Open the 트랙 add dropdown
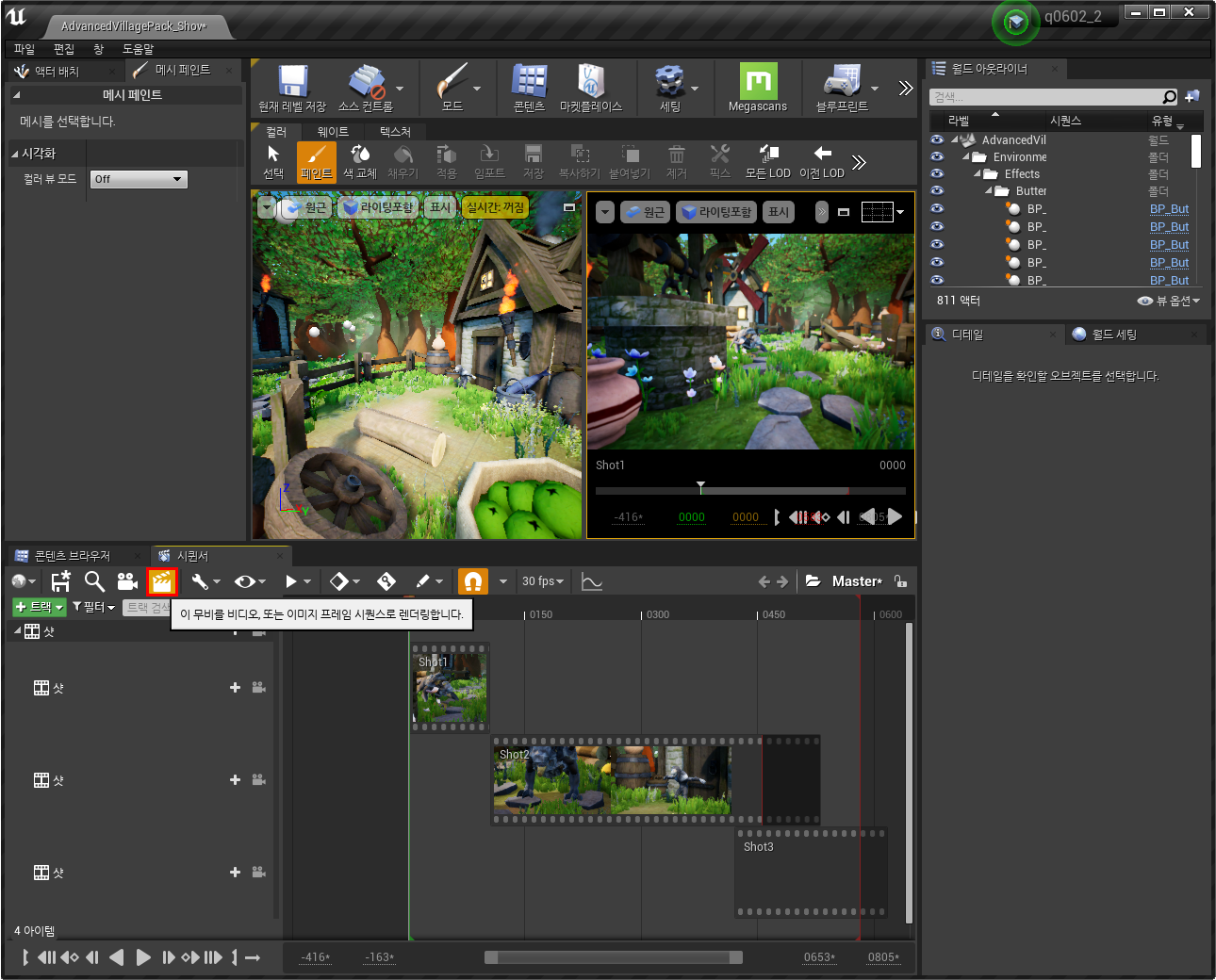1216x980 pixels. coord(40,607)
